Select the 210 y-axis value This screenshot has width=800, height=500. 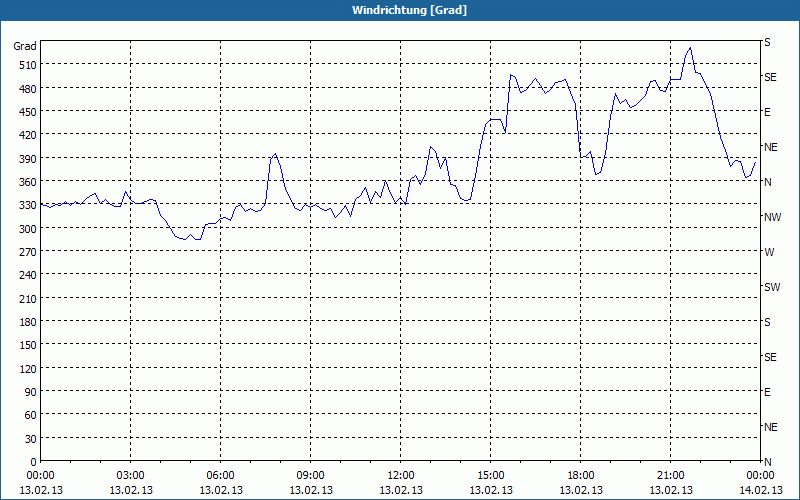pos(29,299)
